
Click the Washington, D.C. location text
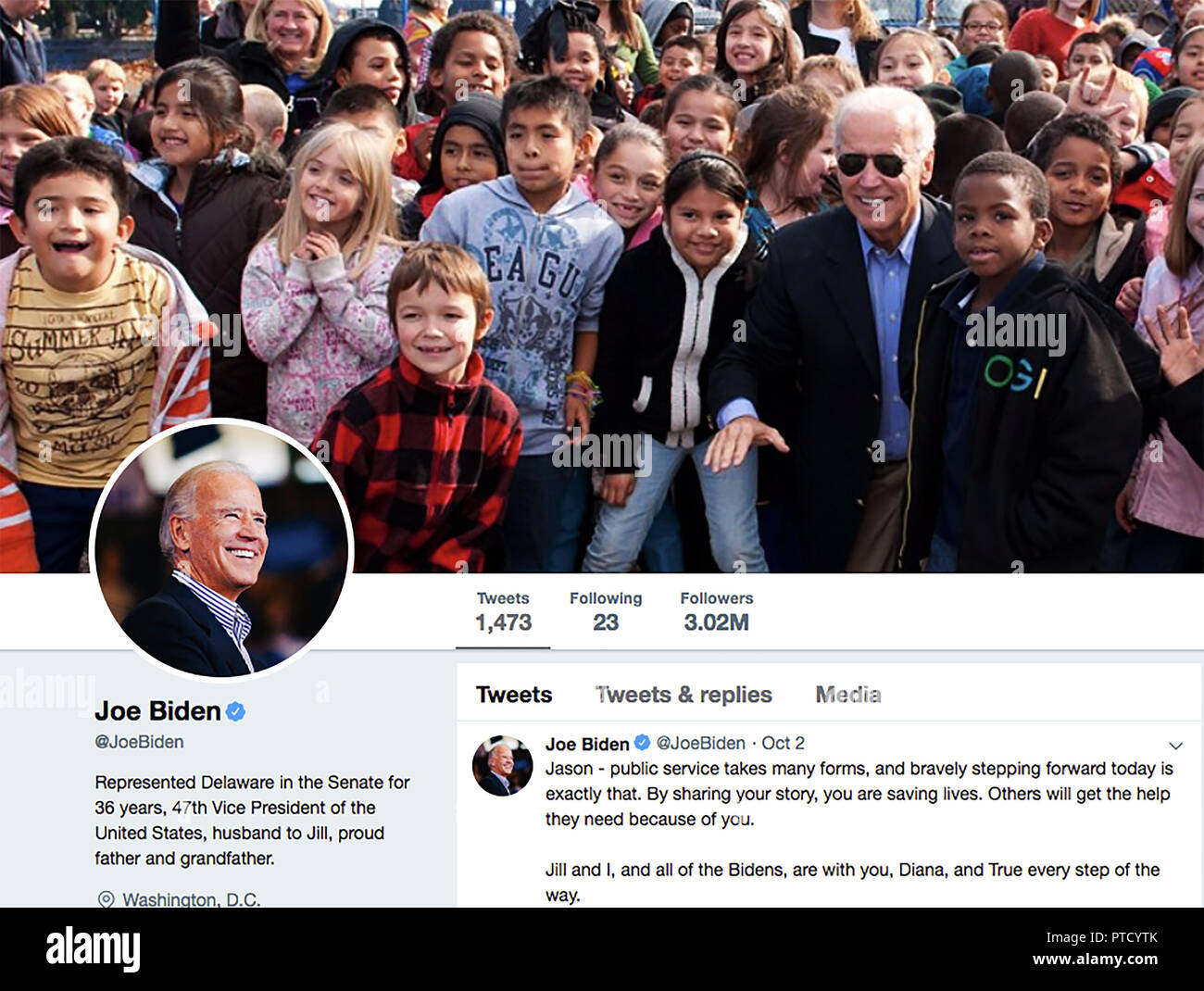click(x=192, y=898)
